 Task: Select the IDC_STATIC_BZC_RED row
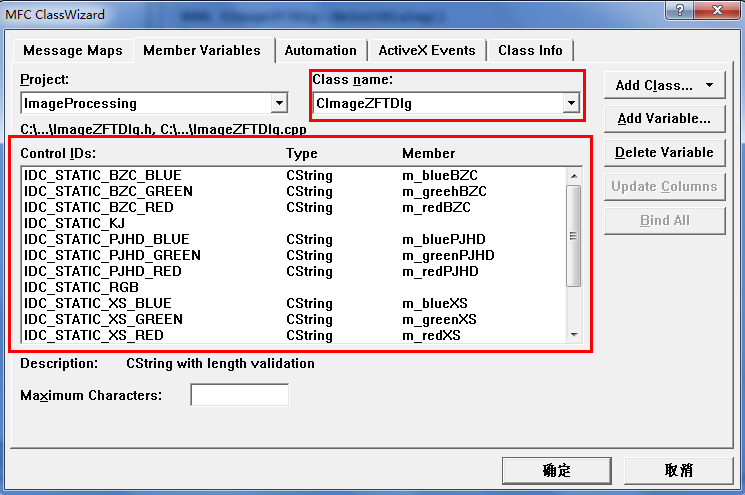click(295, 208)
